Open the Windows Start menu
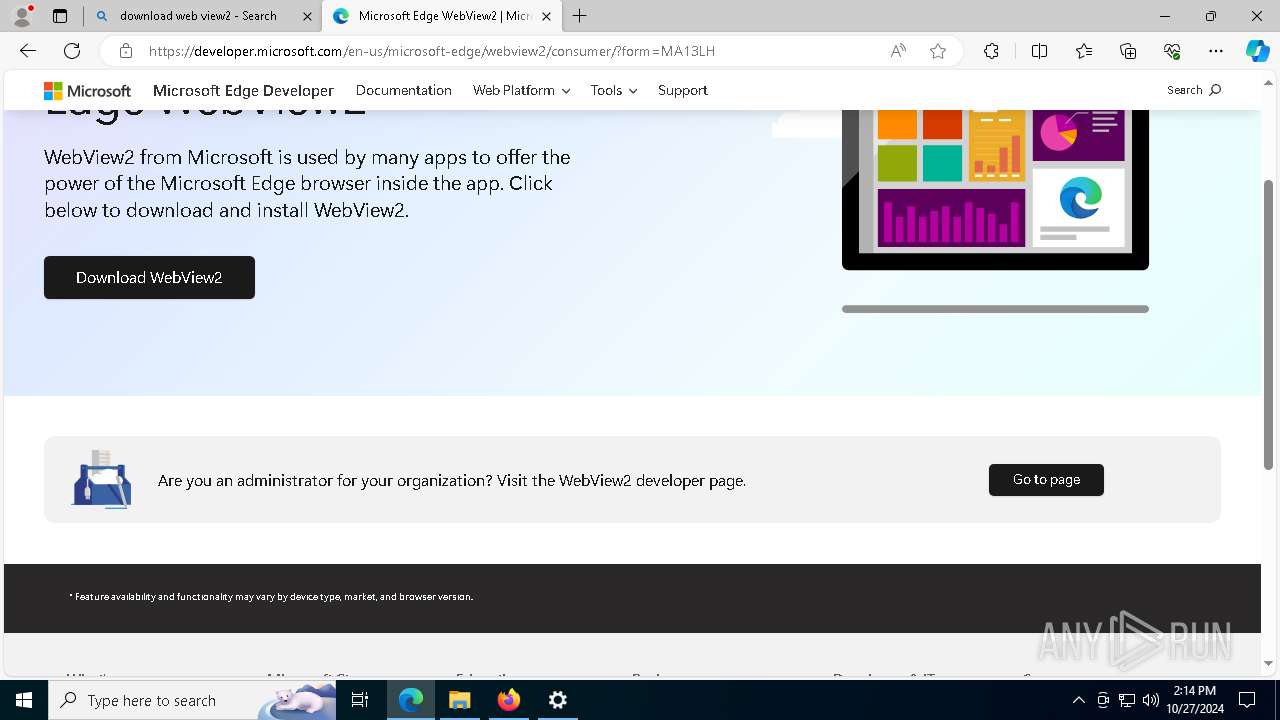The height and width of the screenshot is (720, 1280). tap(24, 700)
